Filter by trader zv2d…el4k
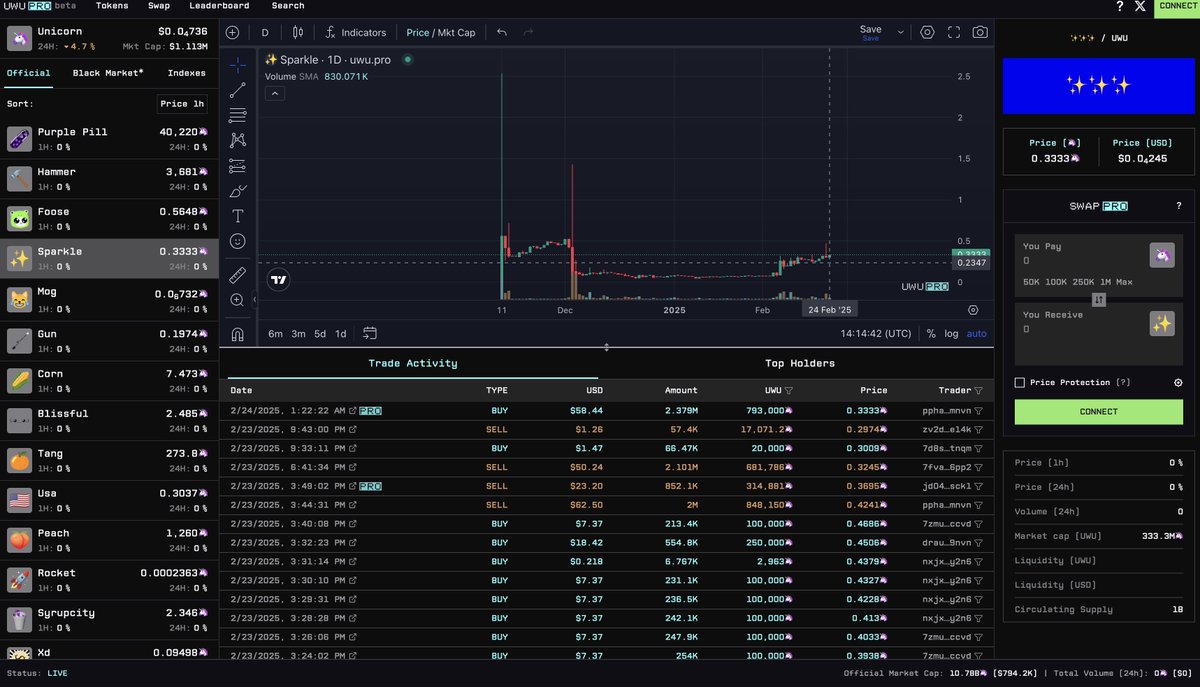This screenshot has height=687, width=1200. tap(978, 430)
